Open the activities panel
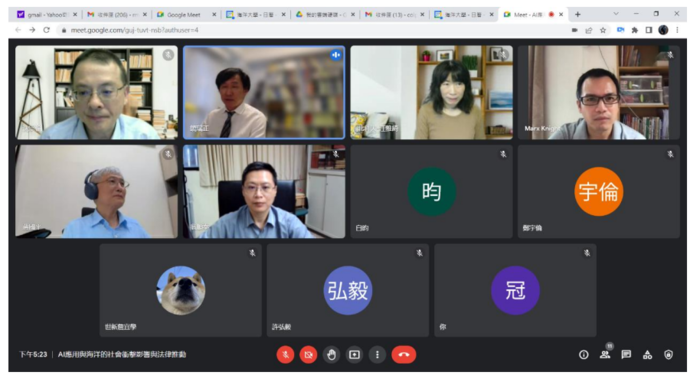Viewport: 700px width, 385px height. point(647,355)
